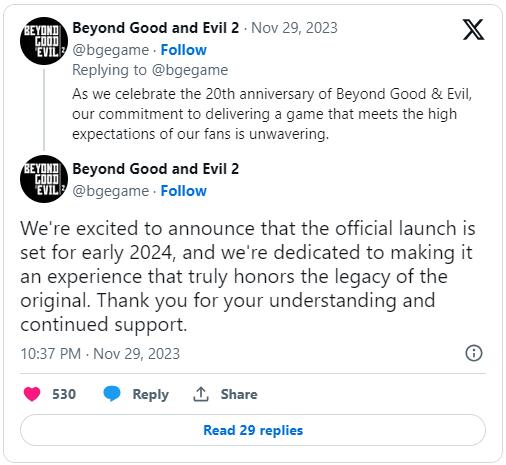The height and width of the screenshot is (465, 506).
Task: Follow @bgegame from the top tweet
Action: (x=184, y=50)
